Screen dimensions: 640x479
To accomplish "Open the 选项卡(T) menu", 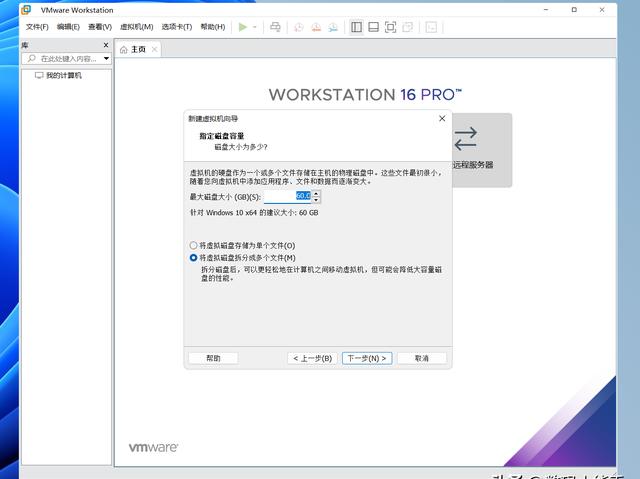I will click(177, 27).
